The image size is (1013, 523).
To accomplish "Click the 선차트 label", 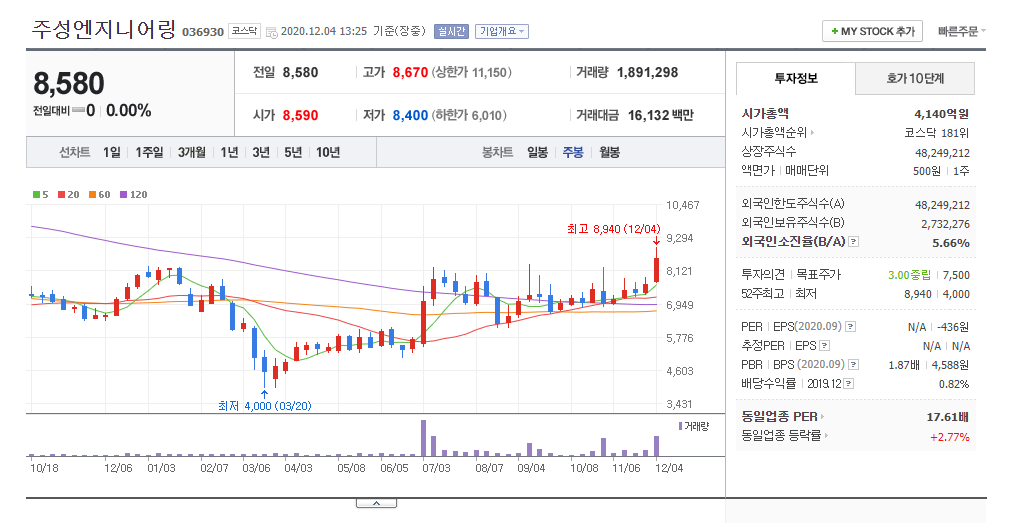I will click(x=75, y=152).
